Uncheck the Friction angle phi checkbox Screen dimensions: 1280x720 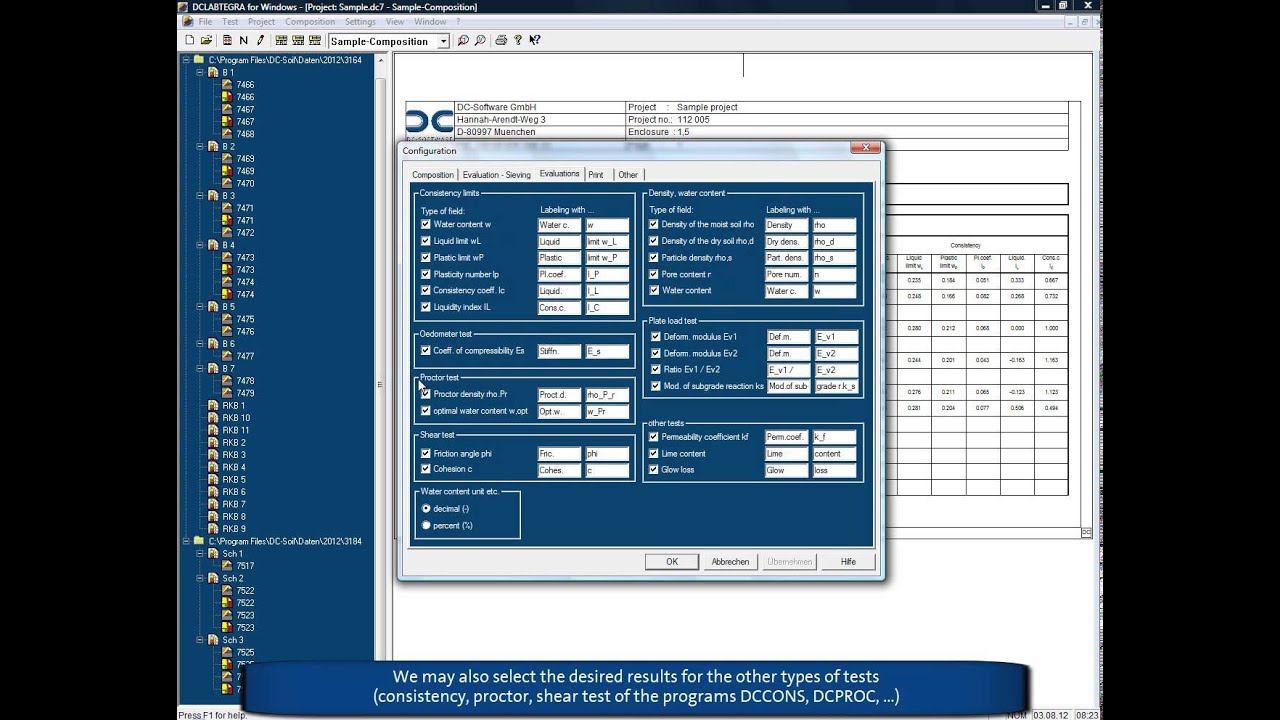click(426, 453)
